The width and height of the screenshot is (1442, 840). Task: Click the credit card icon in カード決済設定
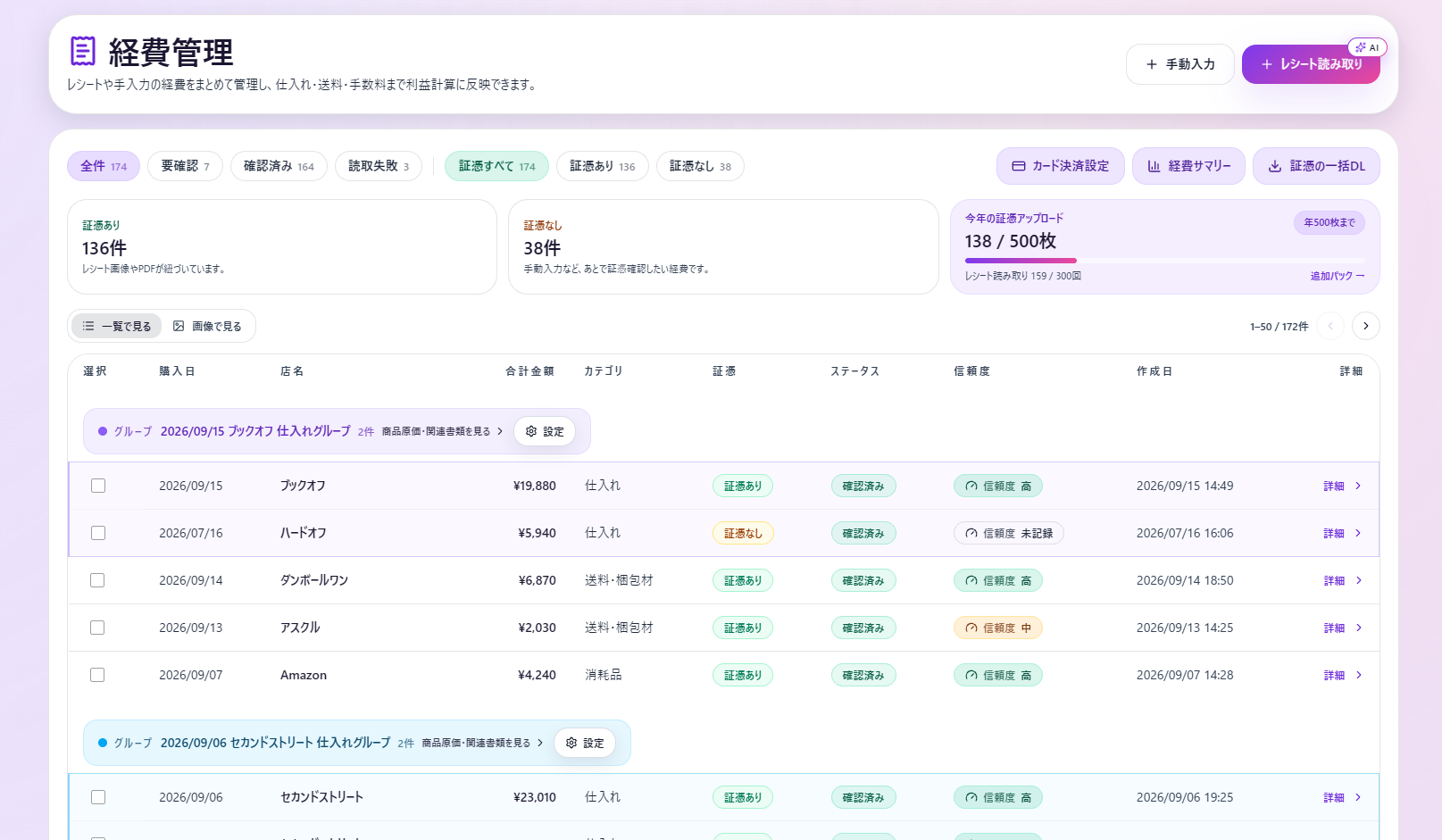coord(1019,166)
